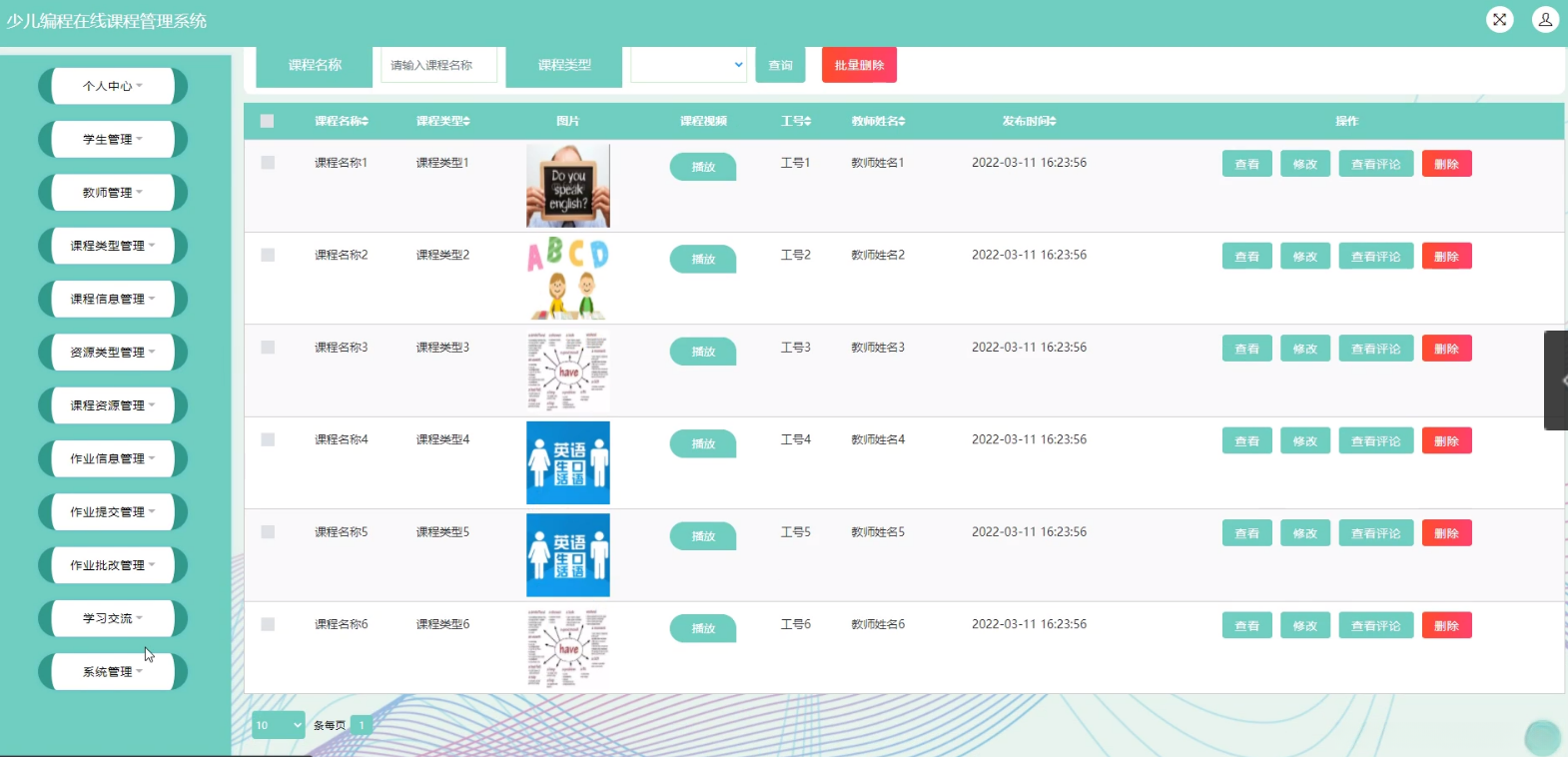This screenshot has height=757, width=1568.
Task: Click 修改 for the 课程名称6 row
Action: click(1305, 626)
